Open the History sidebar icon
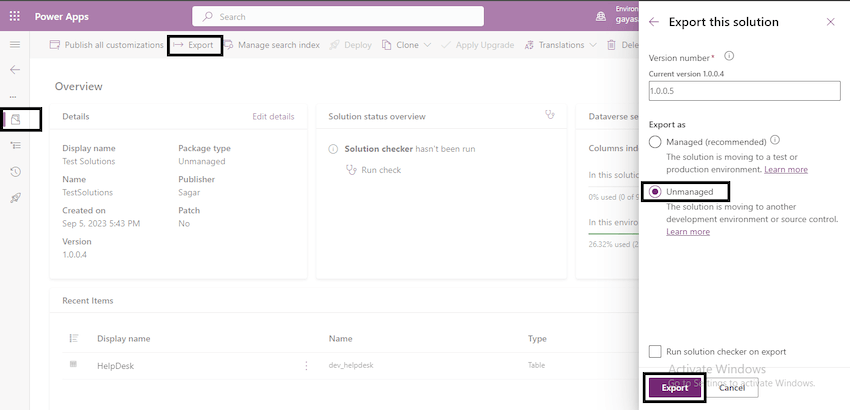The image size is (850, 410). 16,172
